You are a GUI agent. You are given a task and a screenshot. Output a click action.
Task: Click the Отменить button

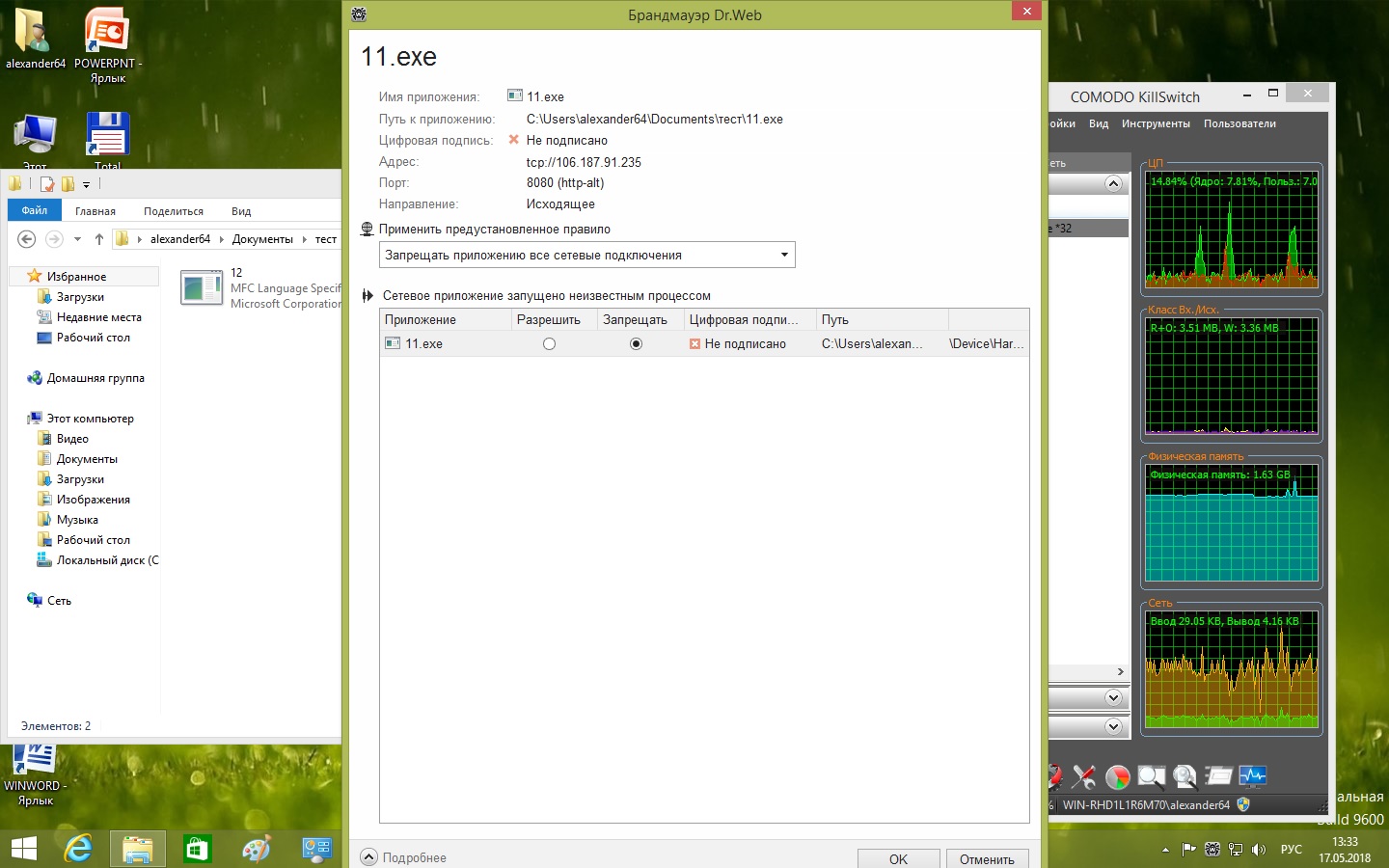click(x=987, y=858)
